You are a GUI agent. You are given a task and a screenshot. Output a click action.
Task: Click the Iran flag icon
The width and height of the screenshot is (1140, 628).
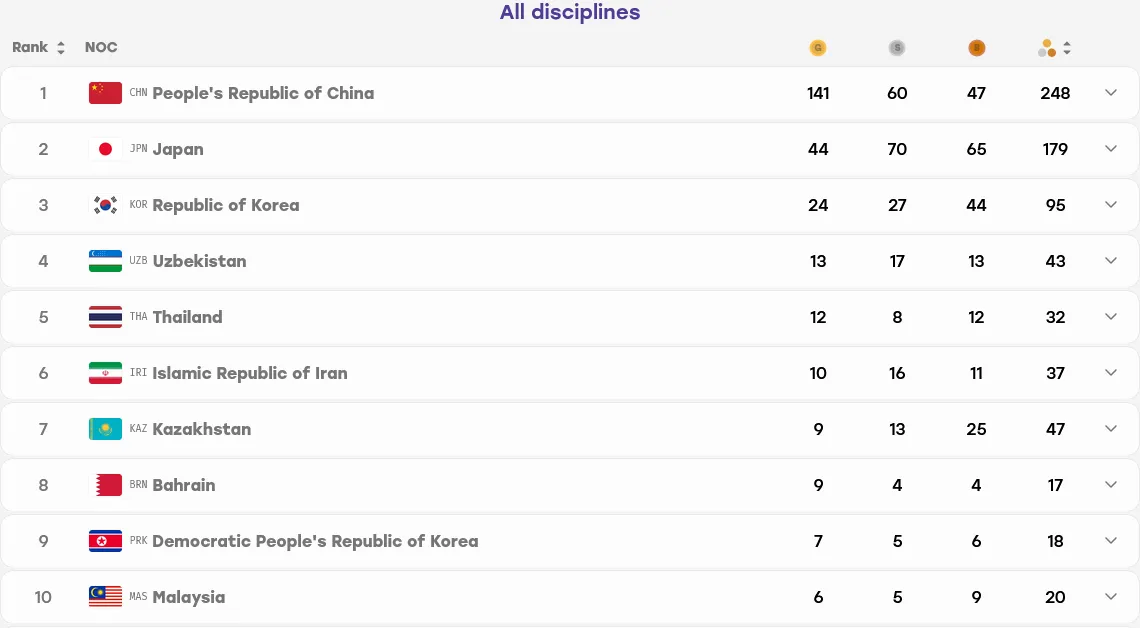click(x=105, y=373)
